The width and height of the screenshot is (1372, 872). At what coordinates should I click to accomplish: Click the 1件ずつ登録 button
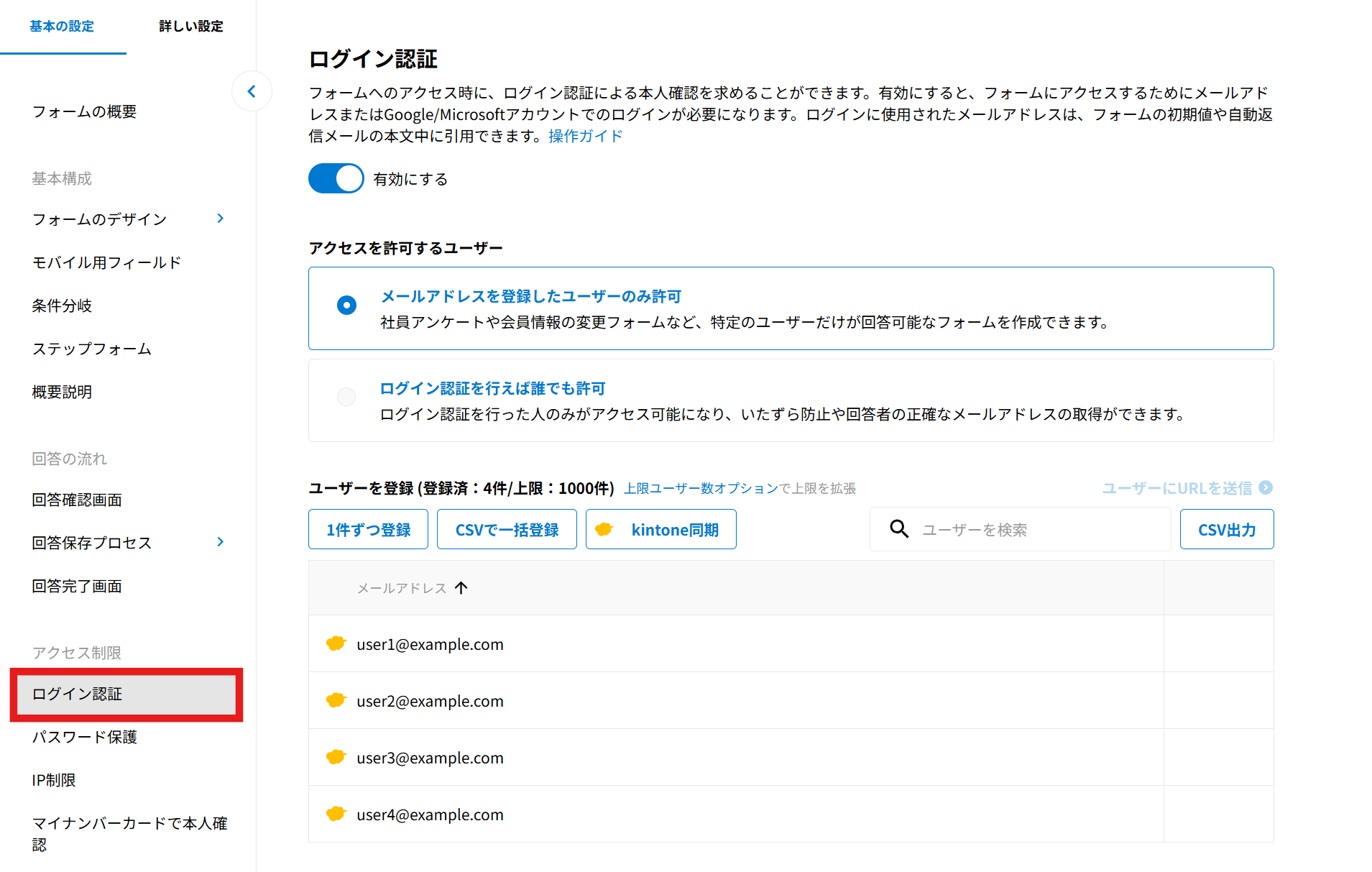(368, 530)
